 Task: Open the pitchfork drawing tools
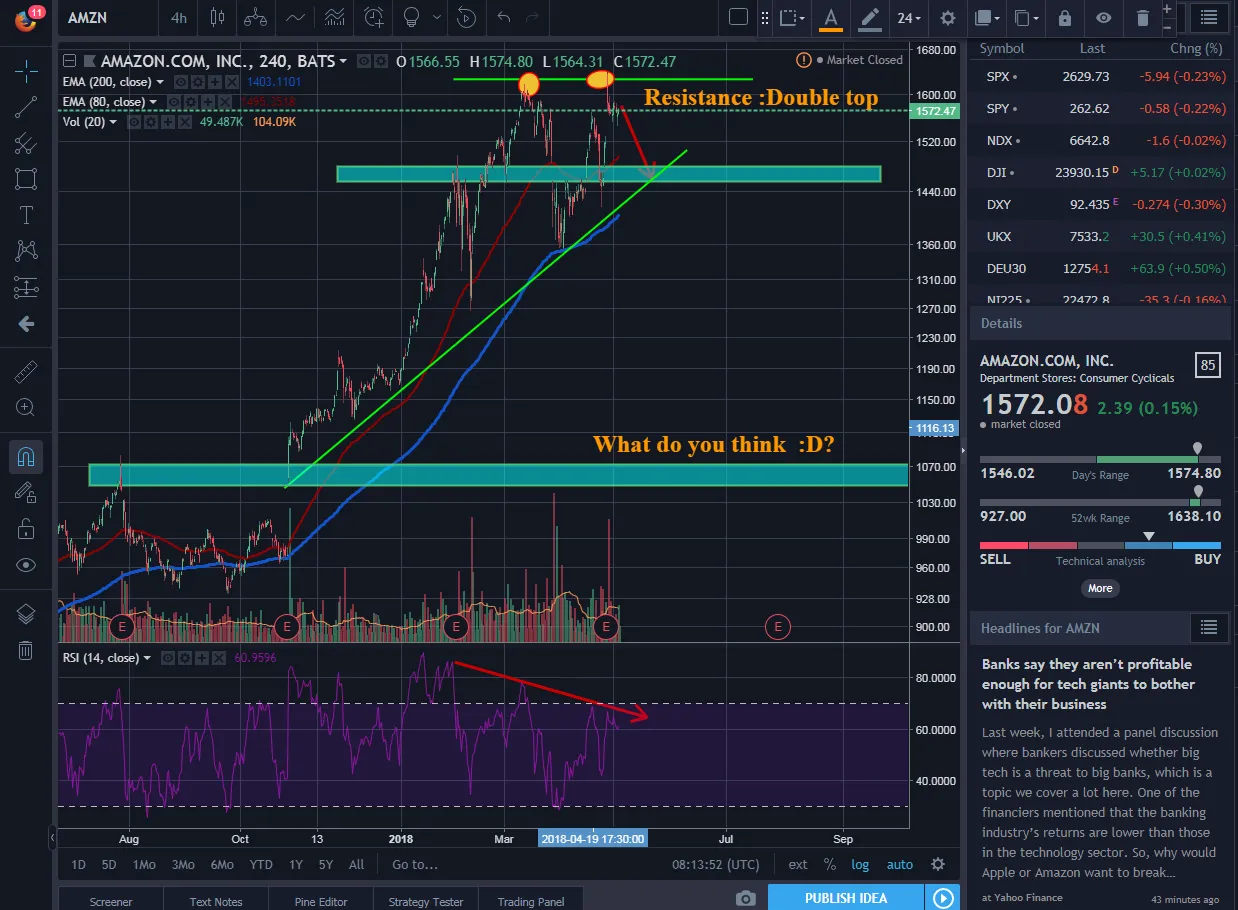click(27, 143)
